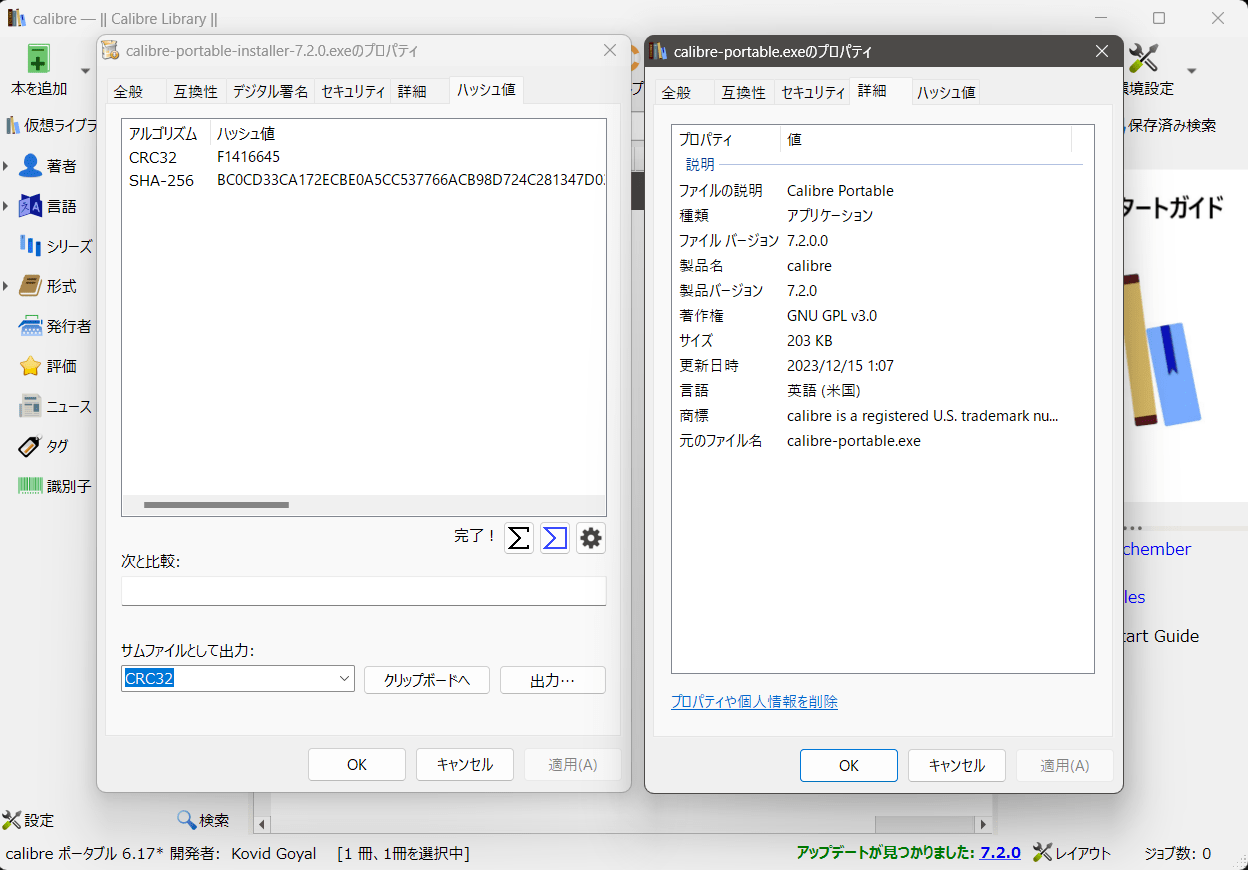This screenshot has width=1248, height=870.
Task: Expand the 著者 category arrow
Action: [x=6, y=166]
